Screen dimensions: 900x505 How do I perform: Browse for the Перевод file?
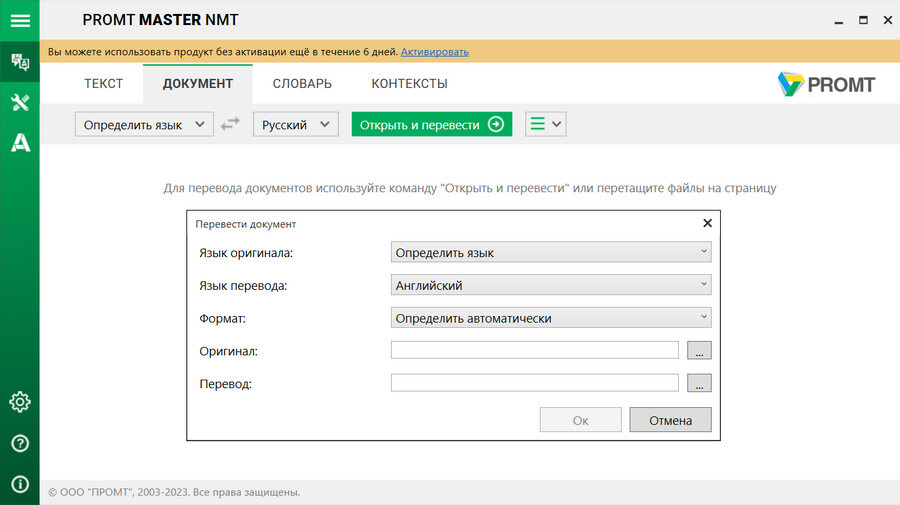pos(699,383)
